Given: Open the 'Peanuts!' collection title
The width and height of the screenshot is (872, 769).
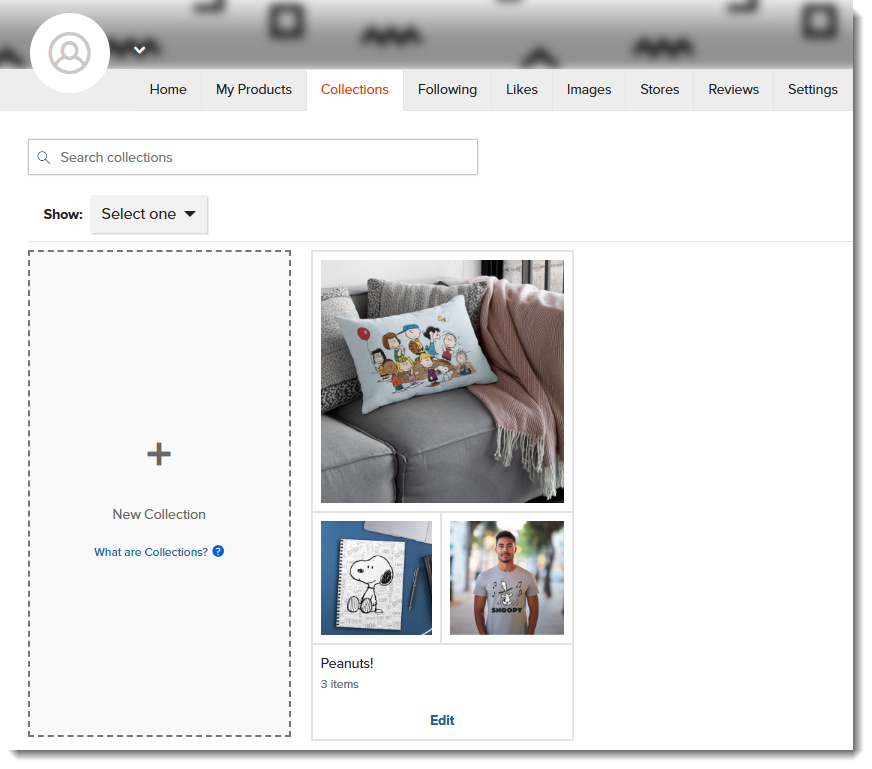Looking at the screenshot, I should [x=347, y=663].
